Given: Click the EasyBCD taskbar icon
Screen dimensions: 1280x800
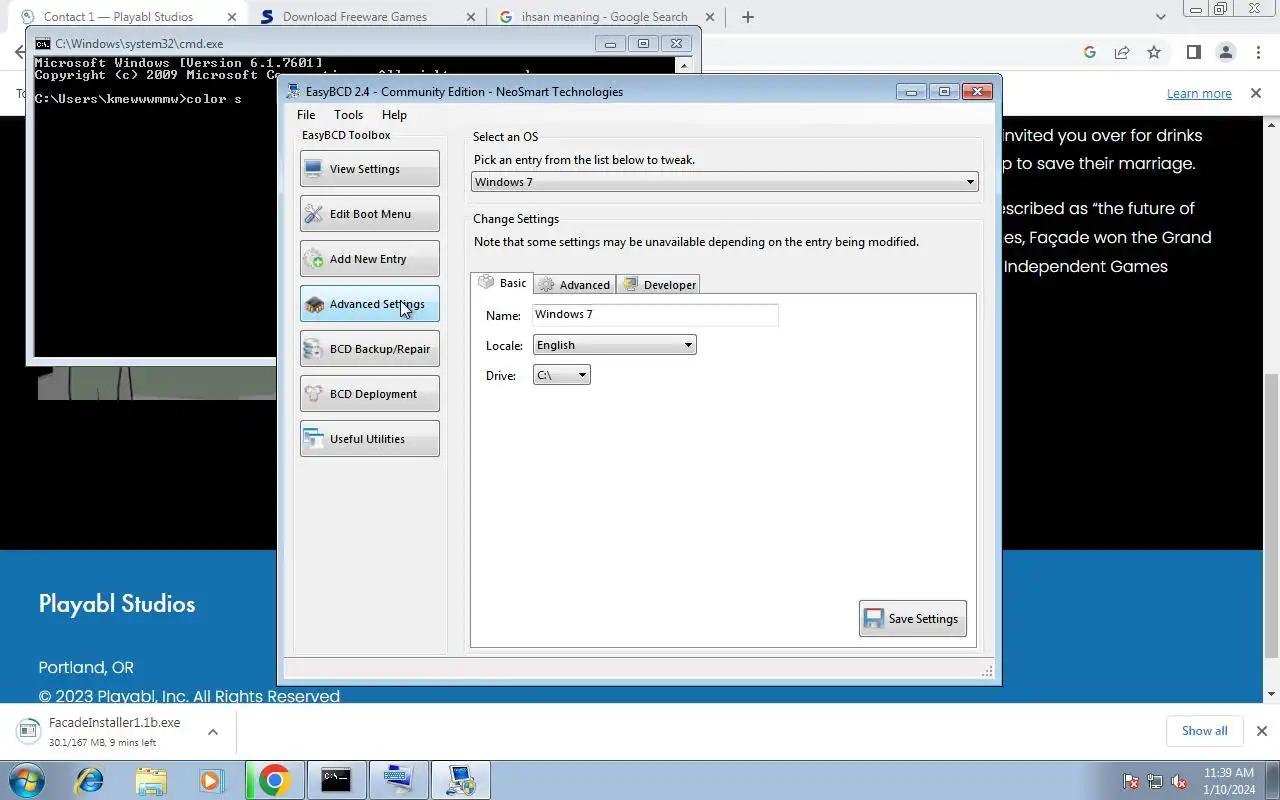Looking at the screenshot, I should pos(460,780).
